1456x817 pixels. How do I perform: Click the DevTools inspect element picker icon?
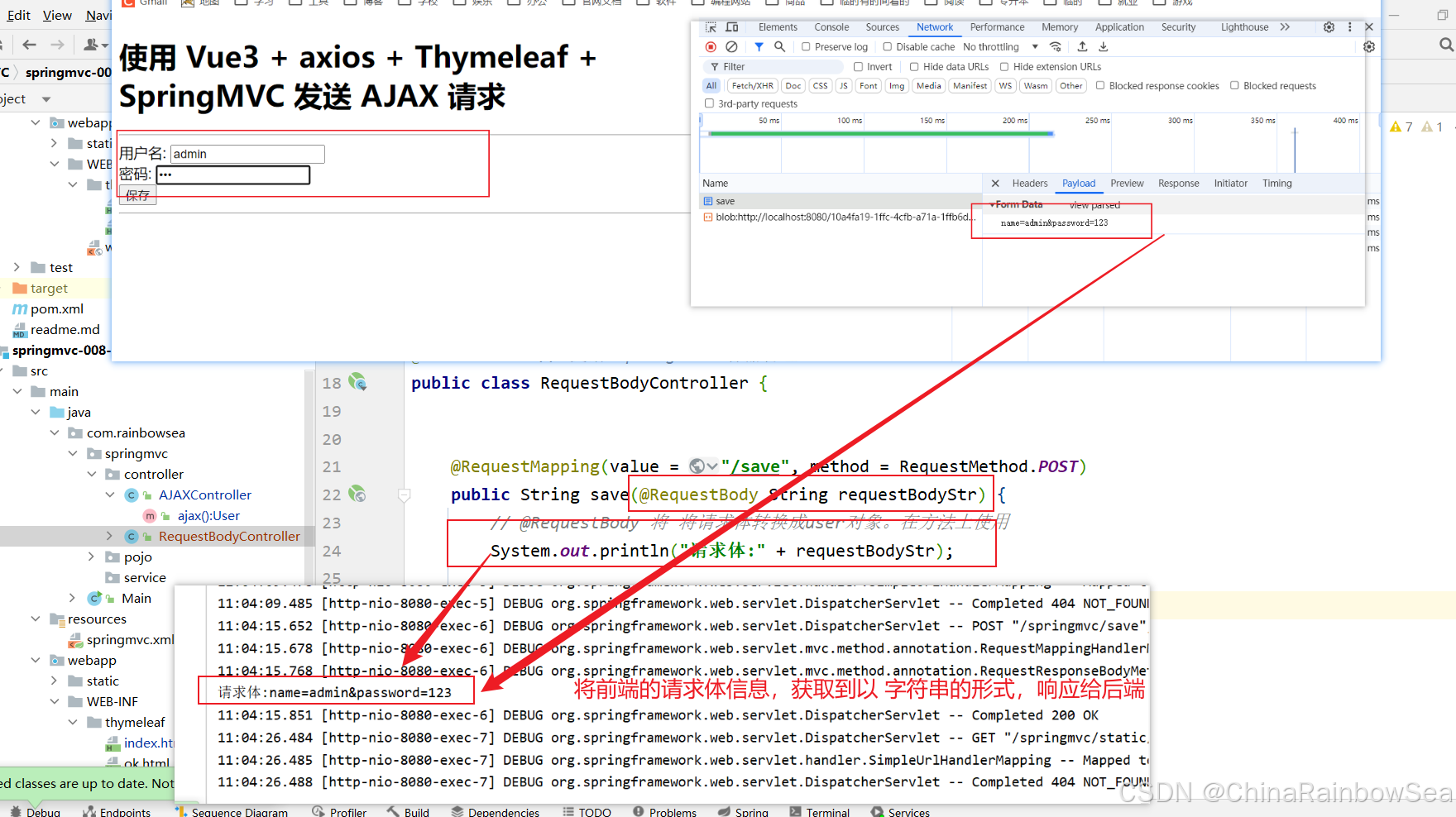click(711, 27)
